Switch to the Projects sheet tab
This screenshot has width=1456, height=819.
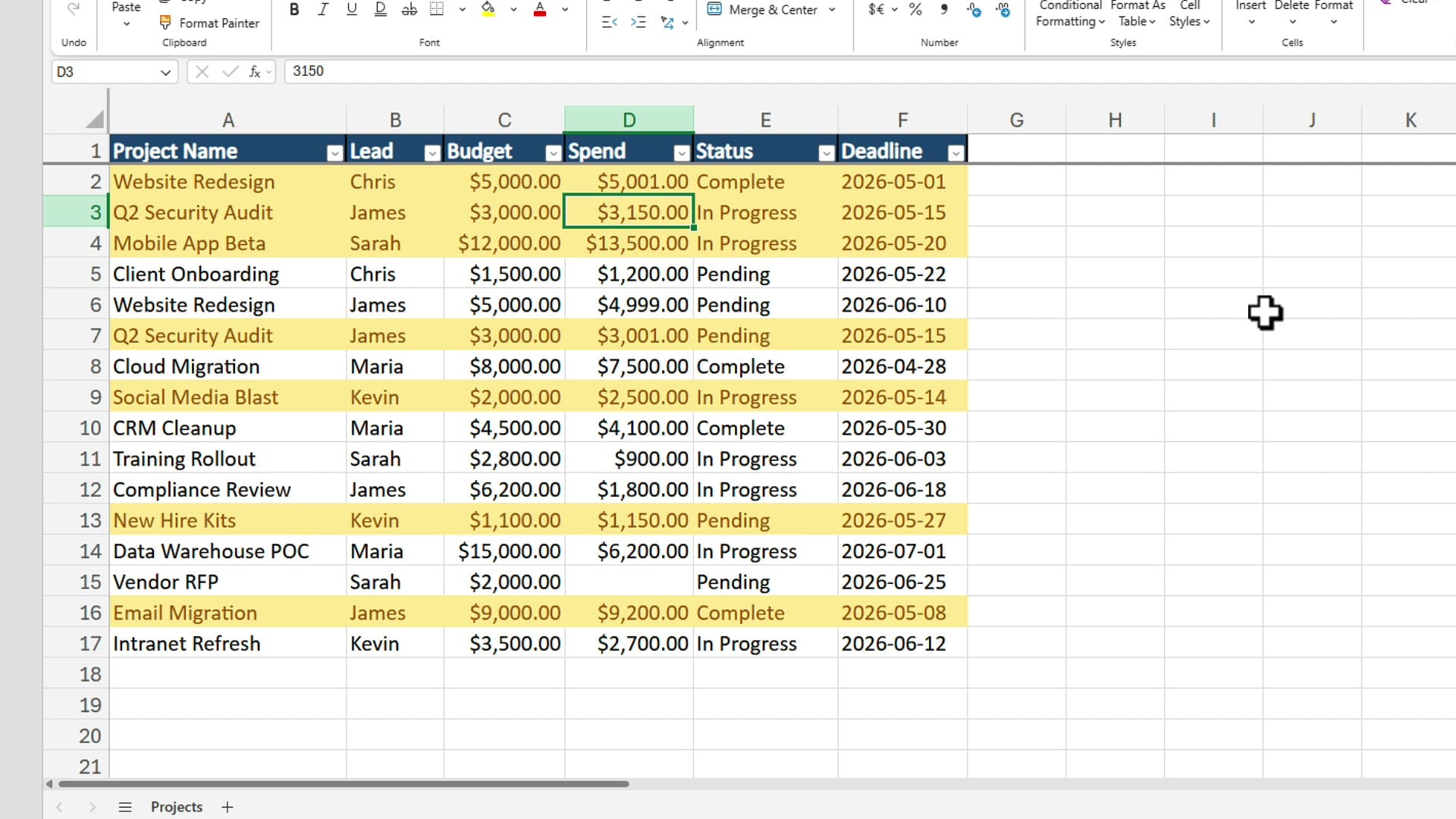tap(177, 807)
